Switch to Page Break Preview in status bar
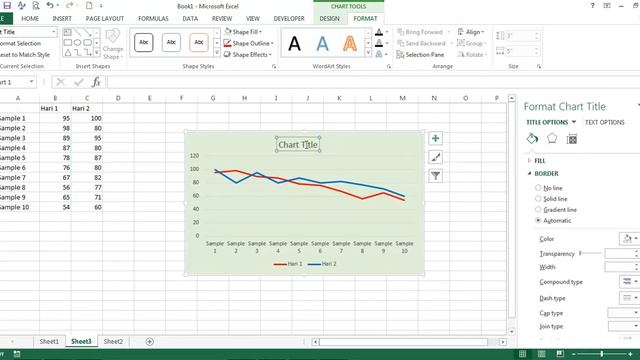This screenshot has height=360, width=640. 560,354
